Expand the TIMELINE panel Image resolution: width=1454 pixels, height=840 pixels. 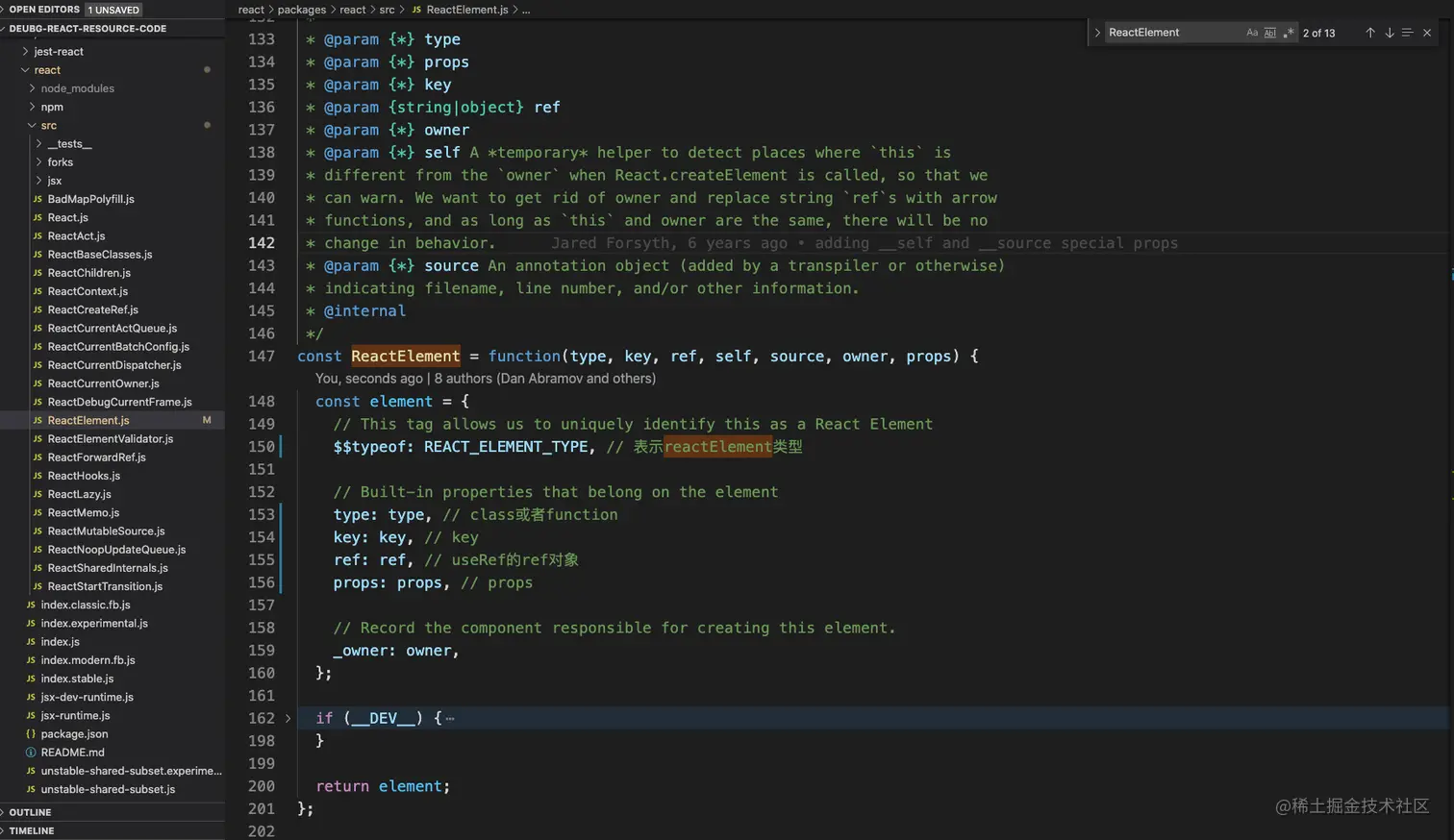tap(32, 830)
